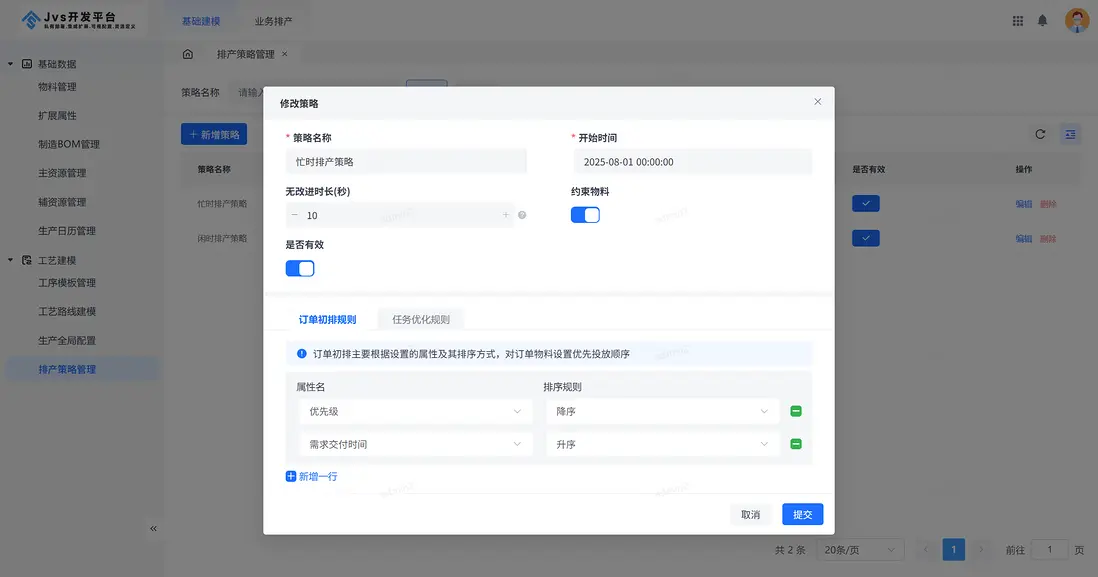The width and height of the screenshot is (1098, 577).
Task: Open 物料管理 in sidebar
Action: click(x=57, y=87)
